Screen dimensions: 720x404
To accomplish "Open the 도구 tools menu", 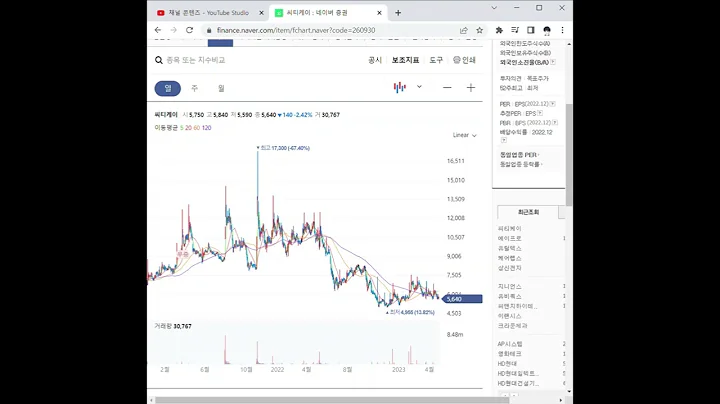I will point(436,60).
